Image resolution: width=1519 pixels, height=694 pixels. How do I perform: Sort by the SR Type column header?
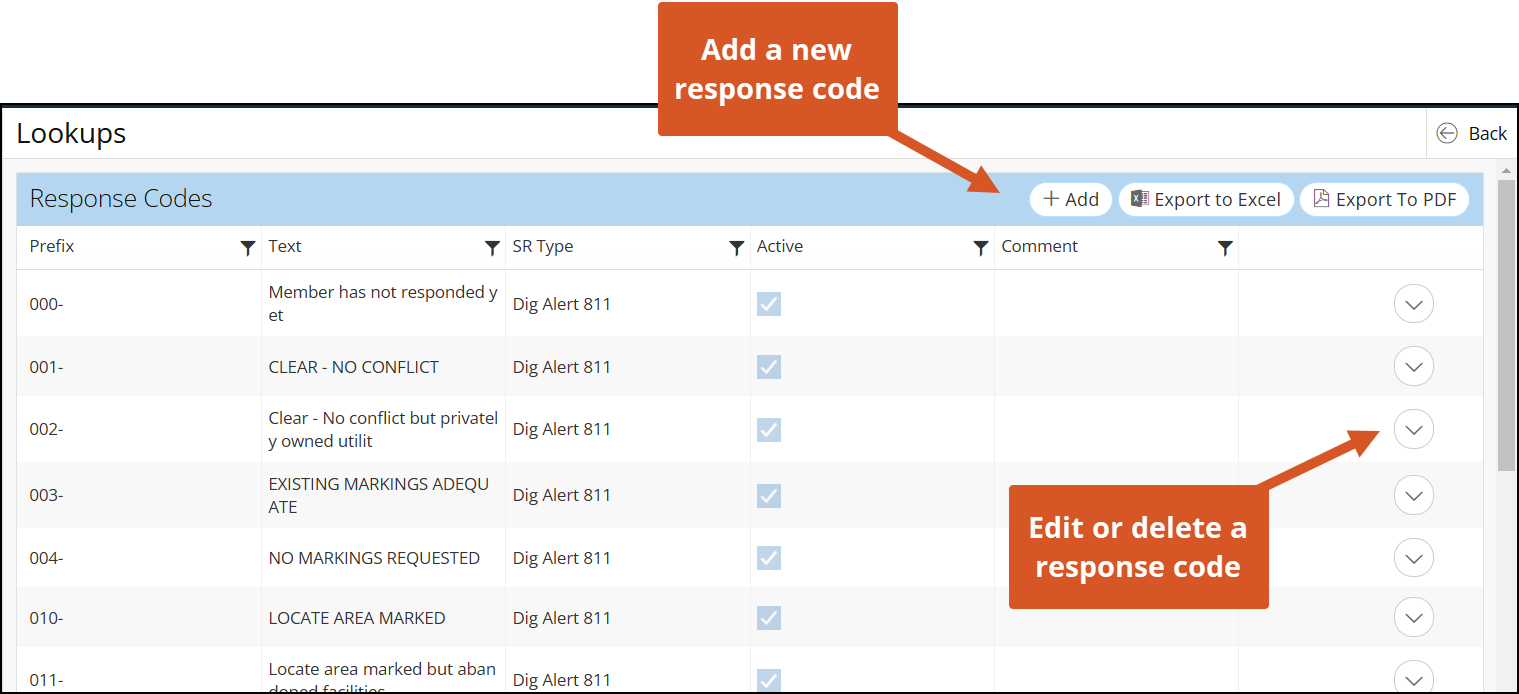(543, 247)
